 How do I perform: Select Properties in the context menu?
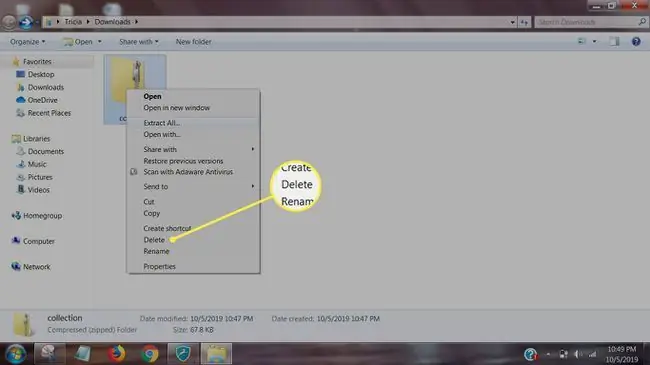160,266
